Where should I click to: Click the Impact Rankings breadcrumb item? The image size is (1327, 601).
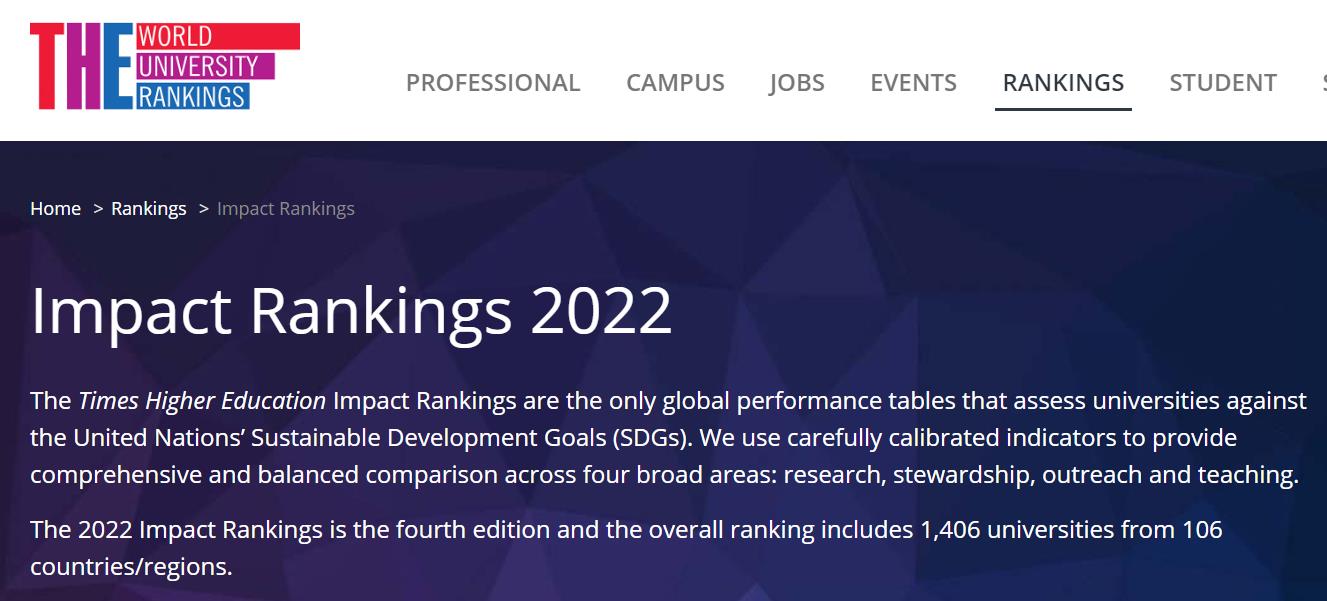click(x=285, y=208)
